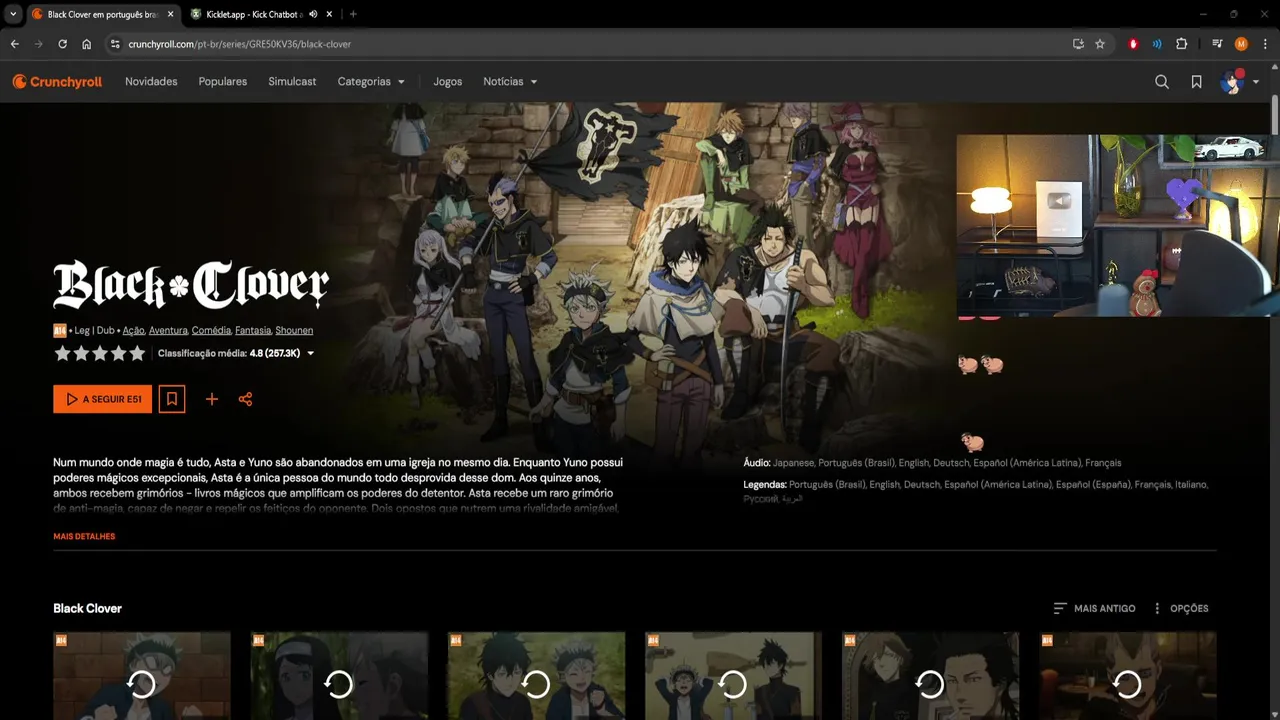Click the page vertical scrollbar thumb
Image resolution: width=1280 pixels, height=720 pixels.
pyautogui.click(x=1275, y=113)
